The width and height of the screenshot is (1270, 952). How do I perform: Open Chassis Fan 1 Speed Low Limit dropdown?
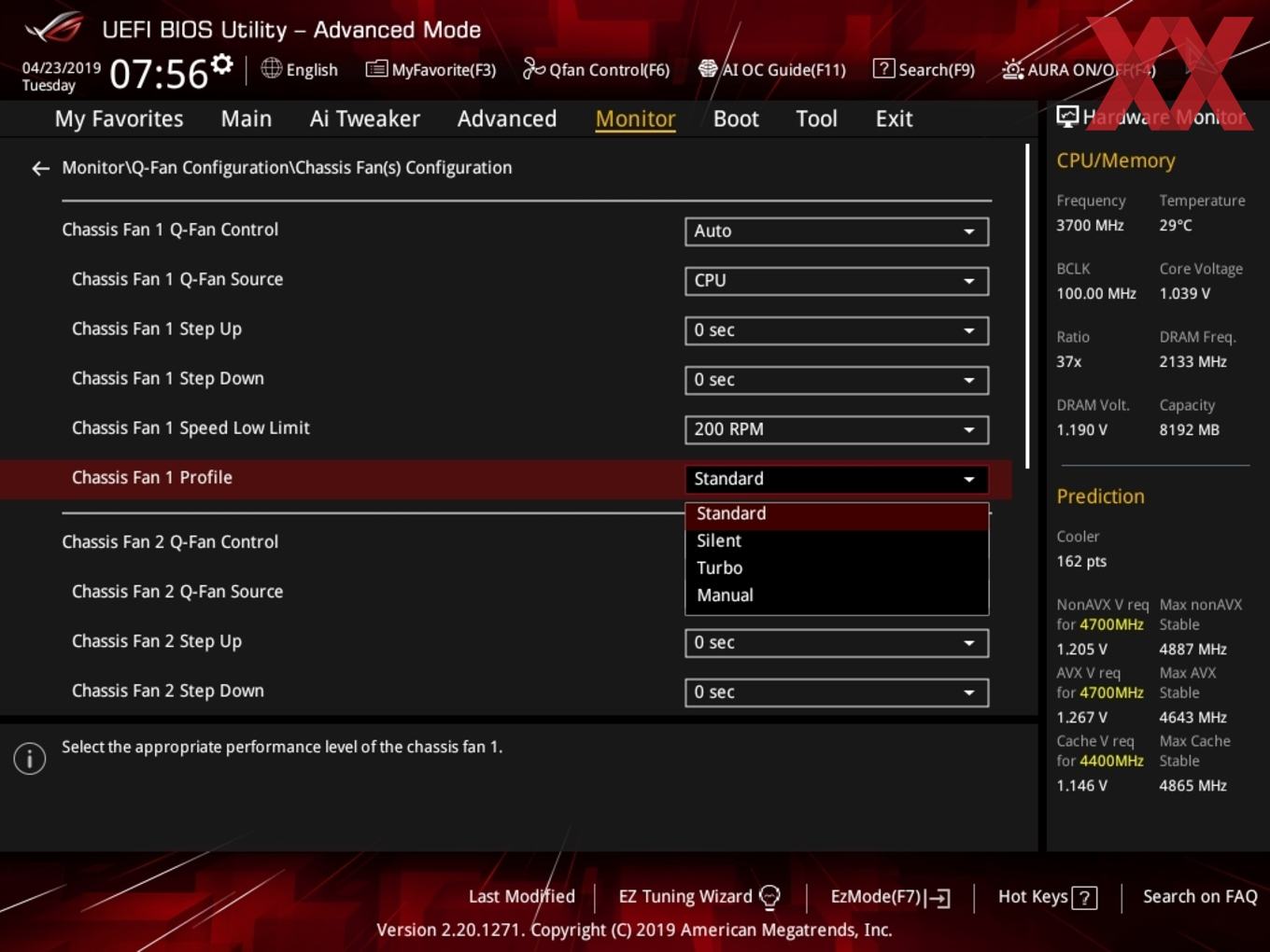[837, 429]
